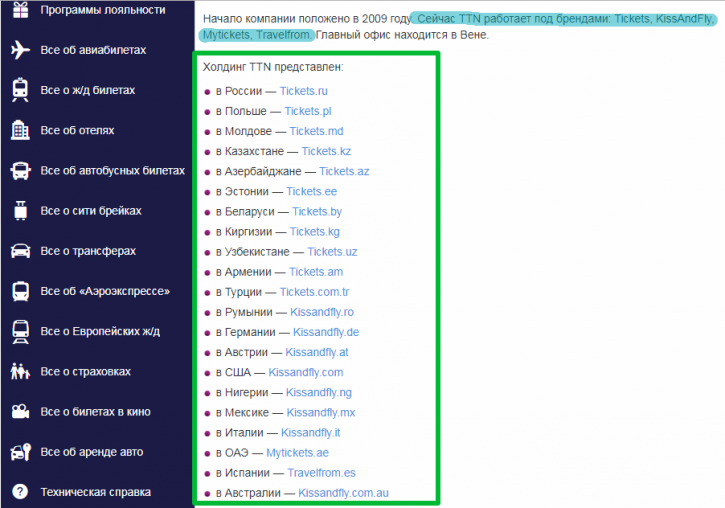This screenshot has height=508, width=725.
Task: Open 'Все об отелях' section
Action: tap(77, 130)
